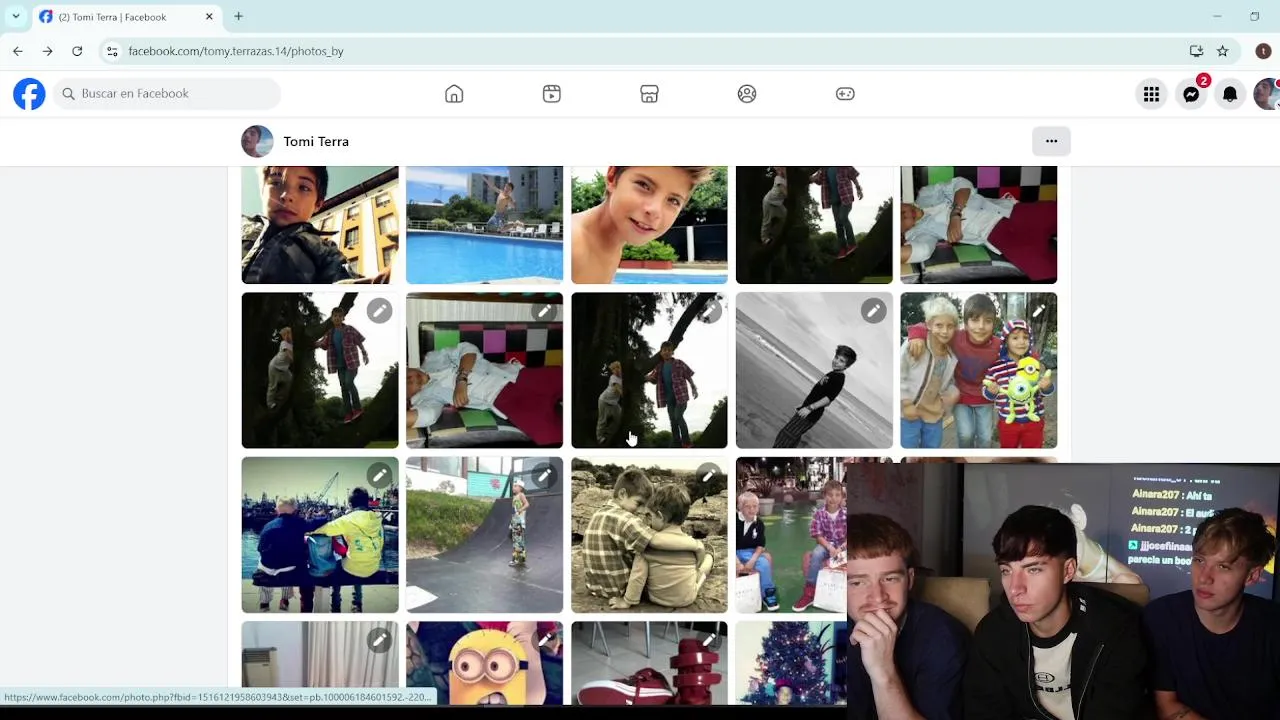This screenshot has width=1280, height=720.
Task: Go forward with the browser forward arrow
Action: point(47,51)
